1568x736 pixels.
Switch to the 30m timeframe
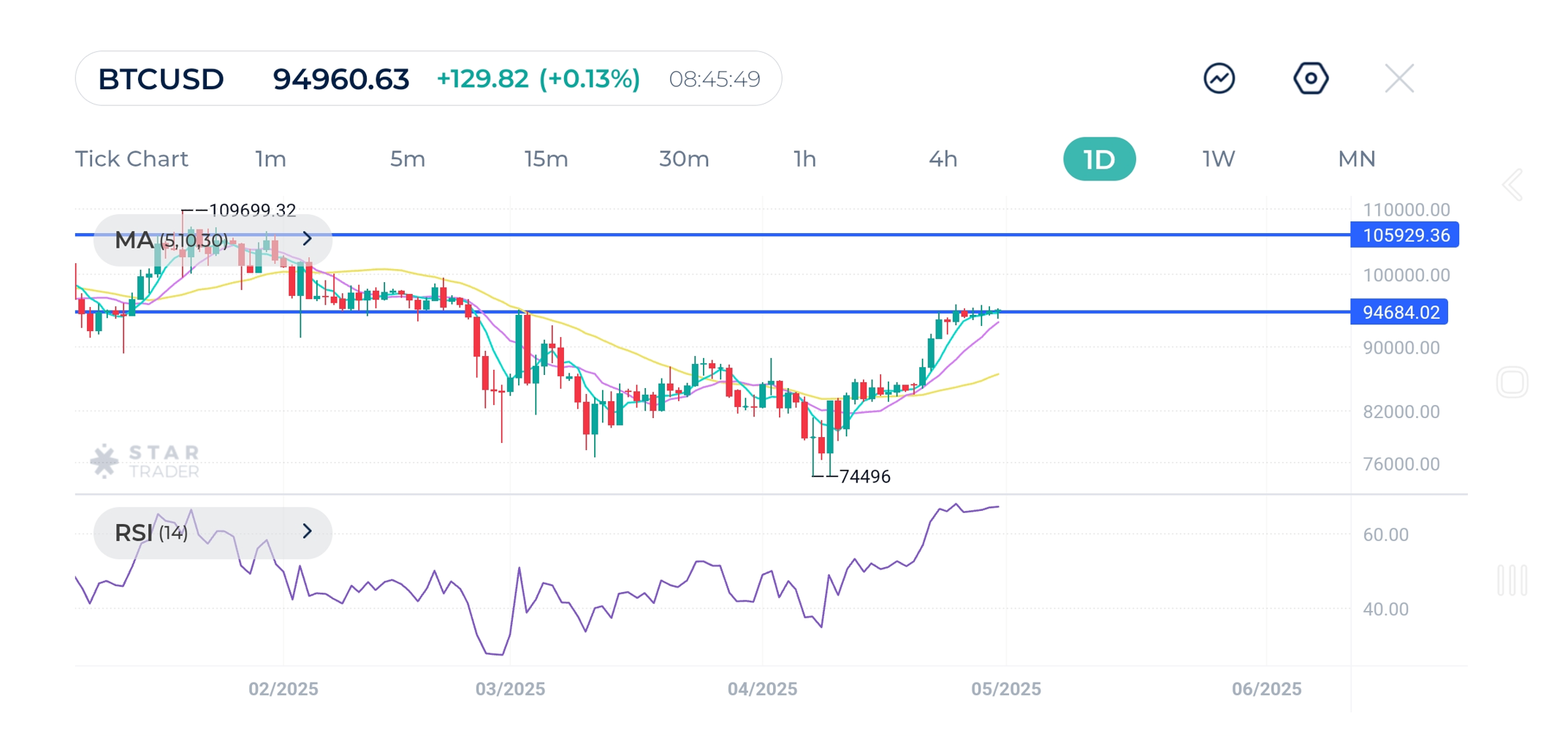pos(684,159)
